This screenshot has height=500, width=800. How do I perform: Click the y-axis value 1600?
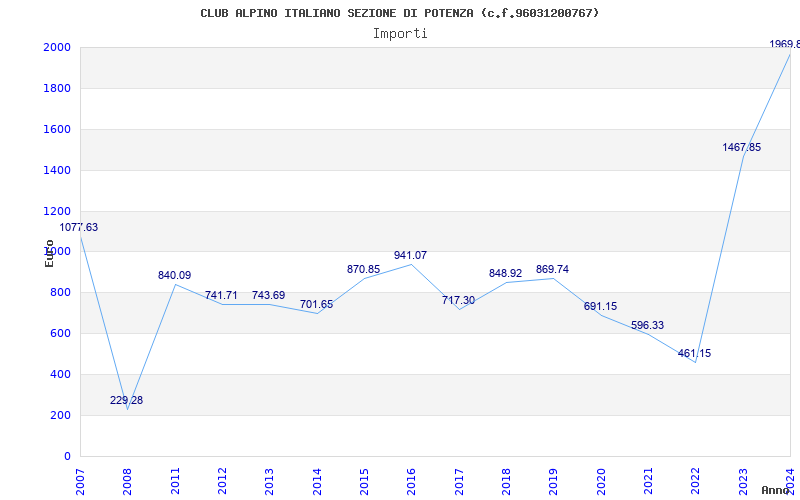58,130
